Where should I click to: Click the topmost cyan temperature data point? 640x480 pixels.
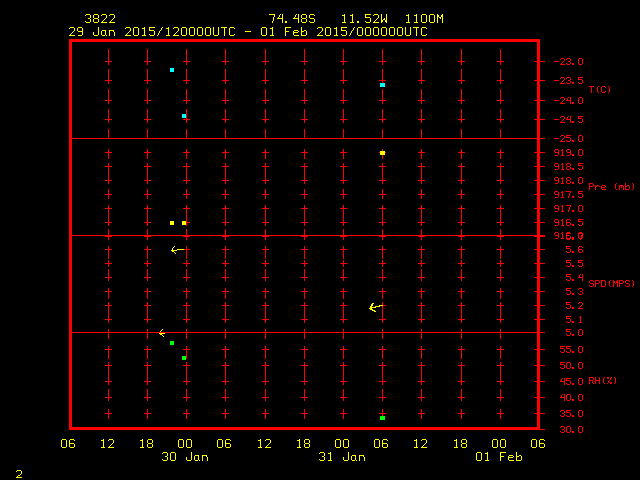172,70
